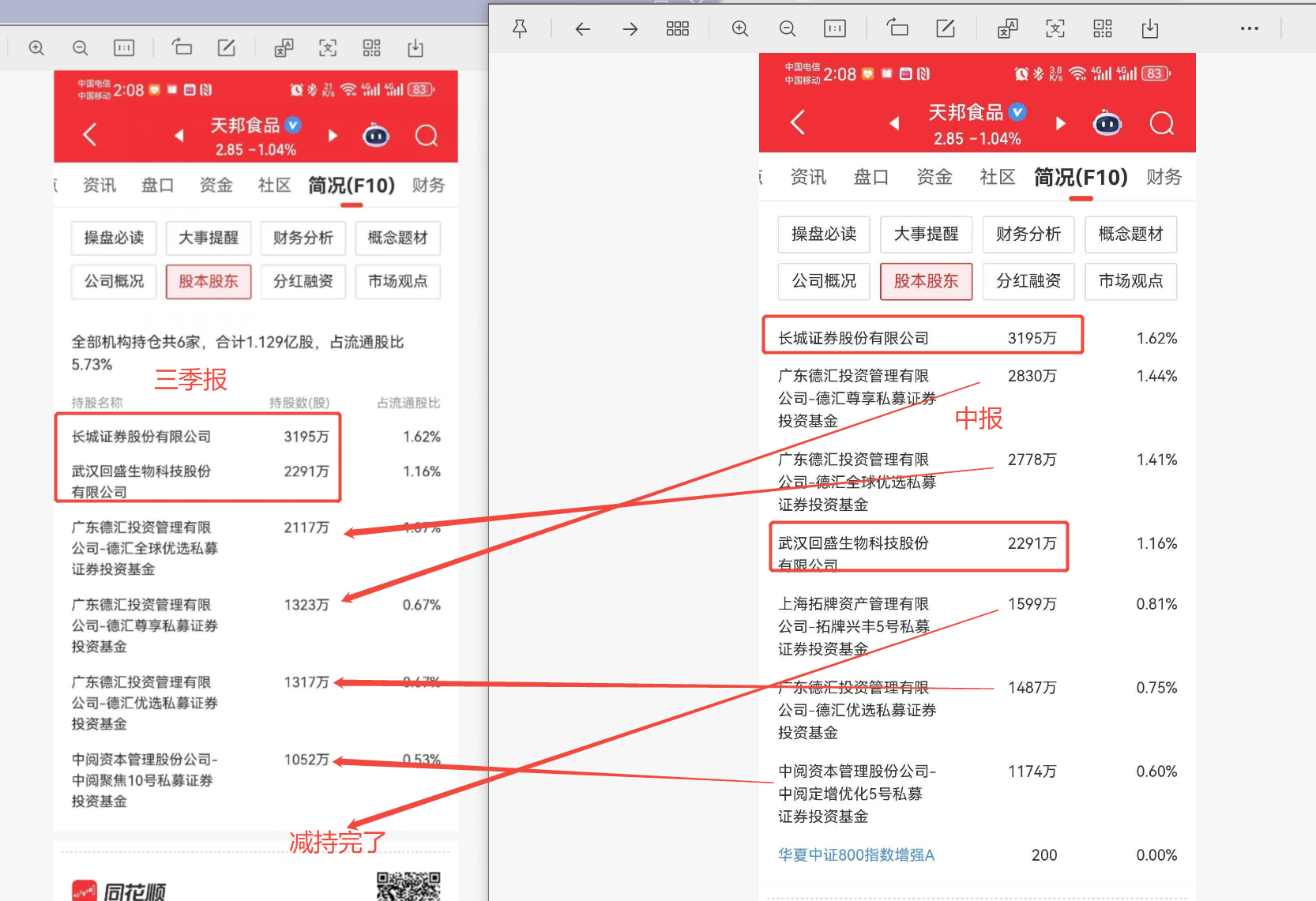Viewport: 1316px width, 901px height.
Task: Show actual size 1:1 in front viewer
Action: pyautogui.click(x=835, y=29)
